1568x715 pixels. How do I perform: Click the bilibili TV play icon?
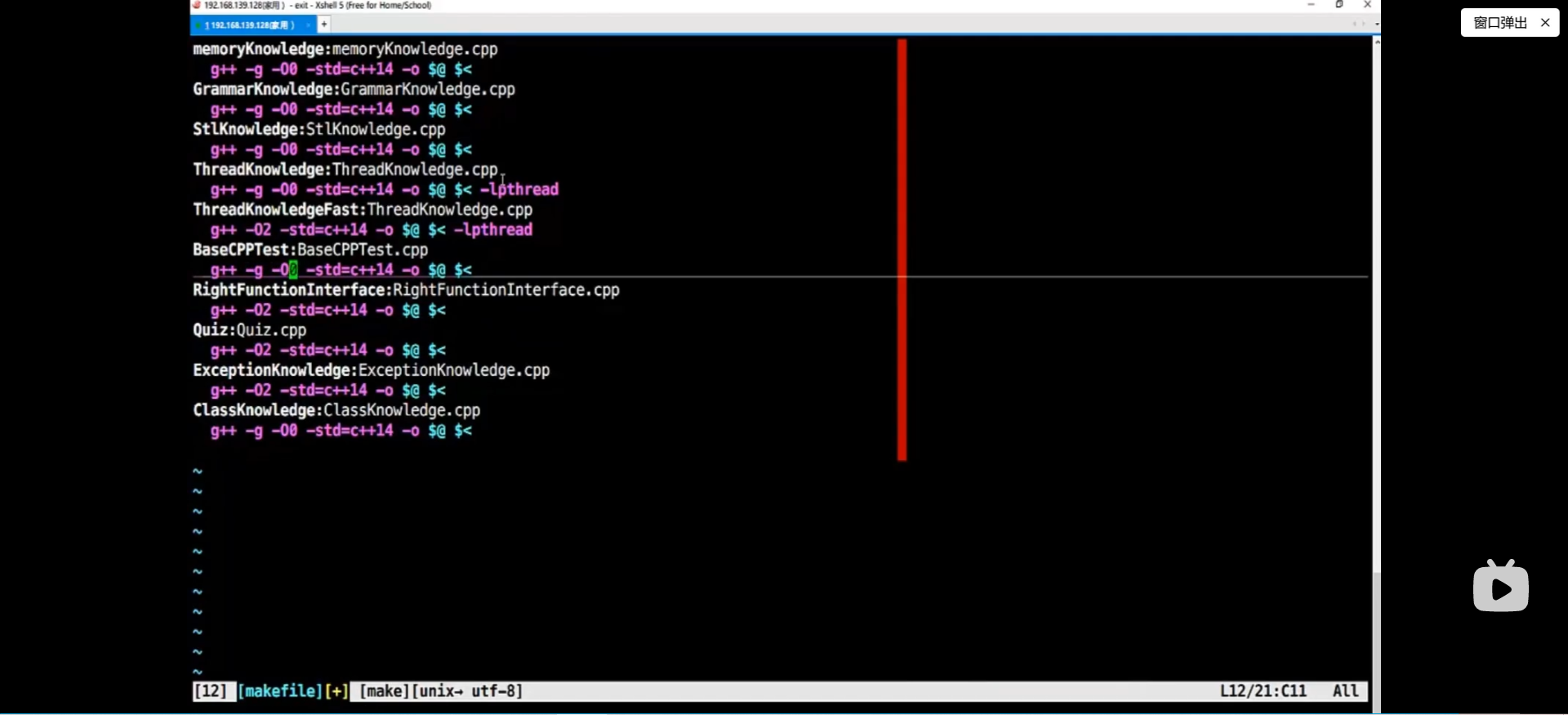tap(1501, 586)
